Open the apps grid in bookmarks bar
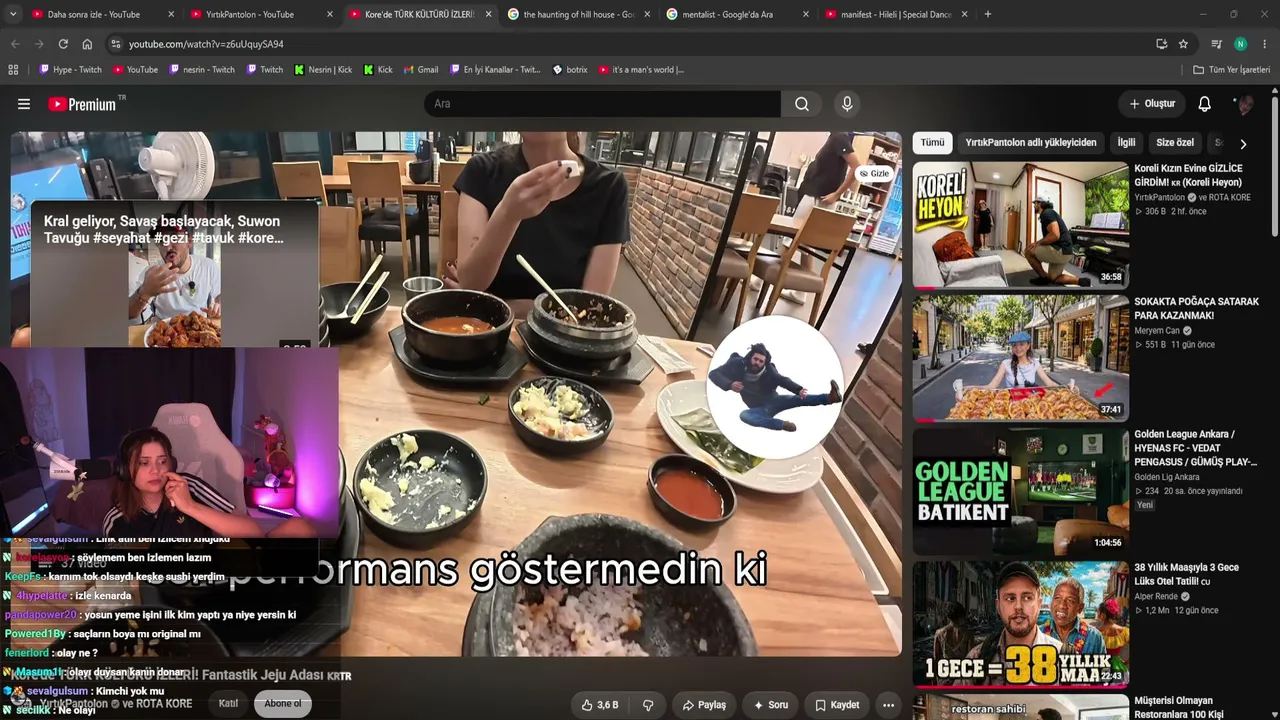The height and width of the screenshot is (720, 1280). coord(13,70)
